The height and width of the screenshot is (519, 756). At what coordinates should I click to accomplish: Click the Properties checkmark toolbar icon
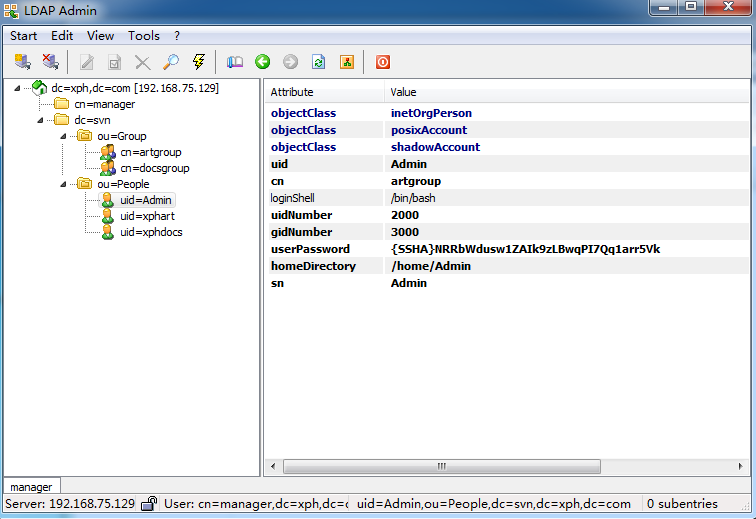click(x=114, y=62)
